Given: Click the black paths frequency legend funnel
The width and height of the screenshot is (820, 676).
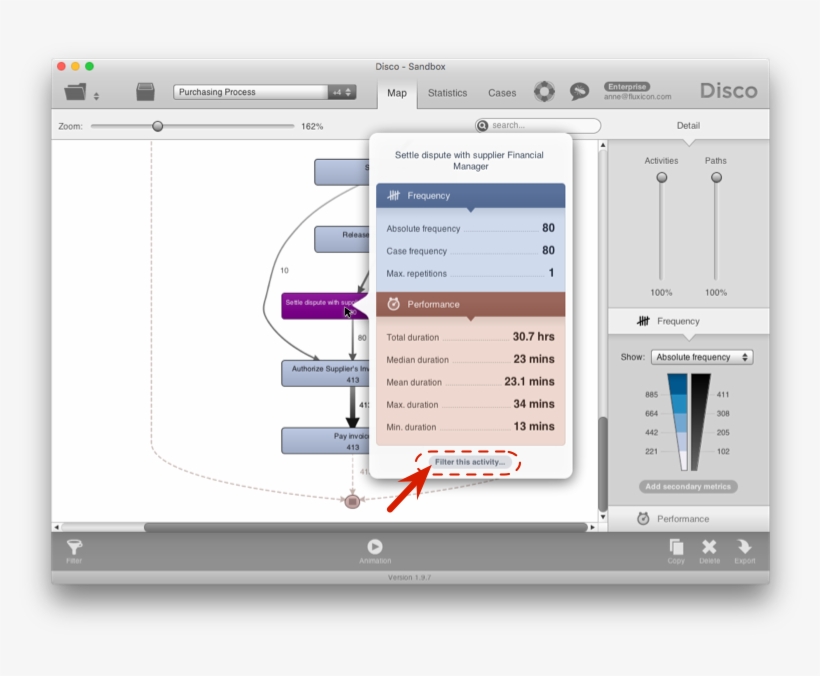Looking at the screenshot, I should click(x=700, y=422).
